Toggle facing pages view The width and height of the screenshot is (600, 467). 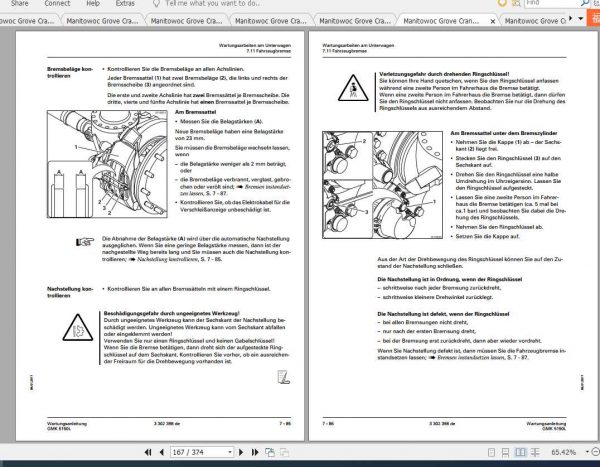520,452
